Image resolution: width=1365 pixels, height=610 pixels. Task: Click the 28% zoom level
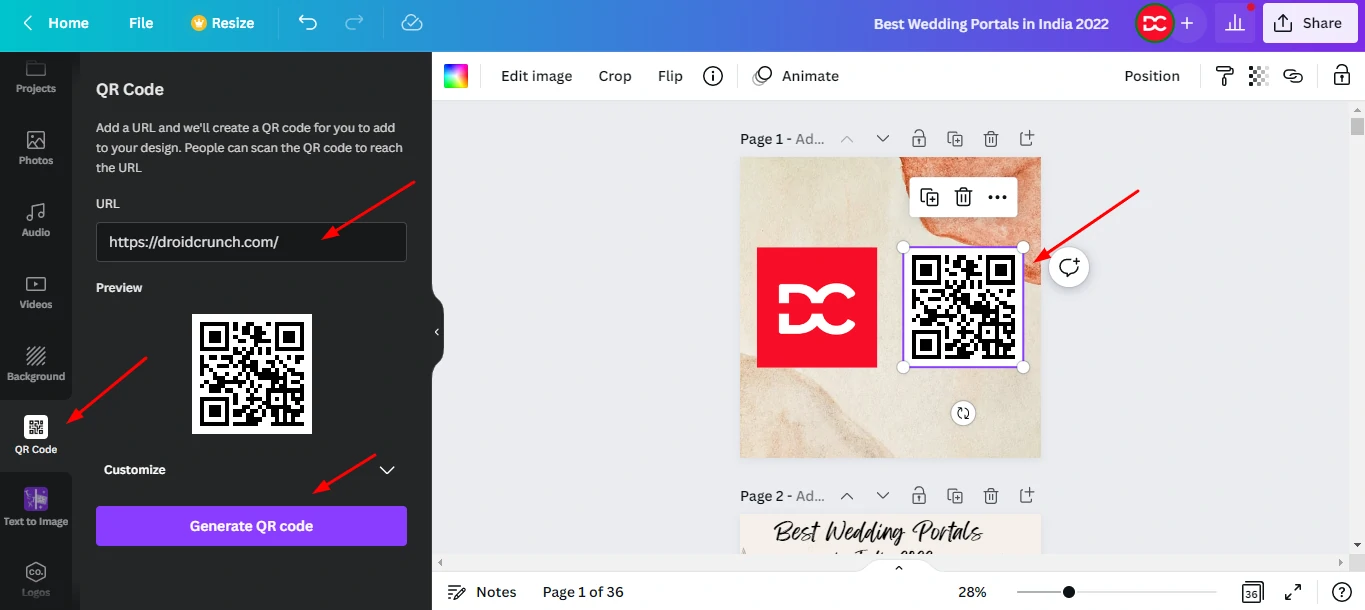coord(972,592)
